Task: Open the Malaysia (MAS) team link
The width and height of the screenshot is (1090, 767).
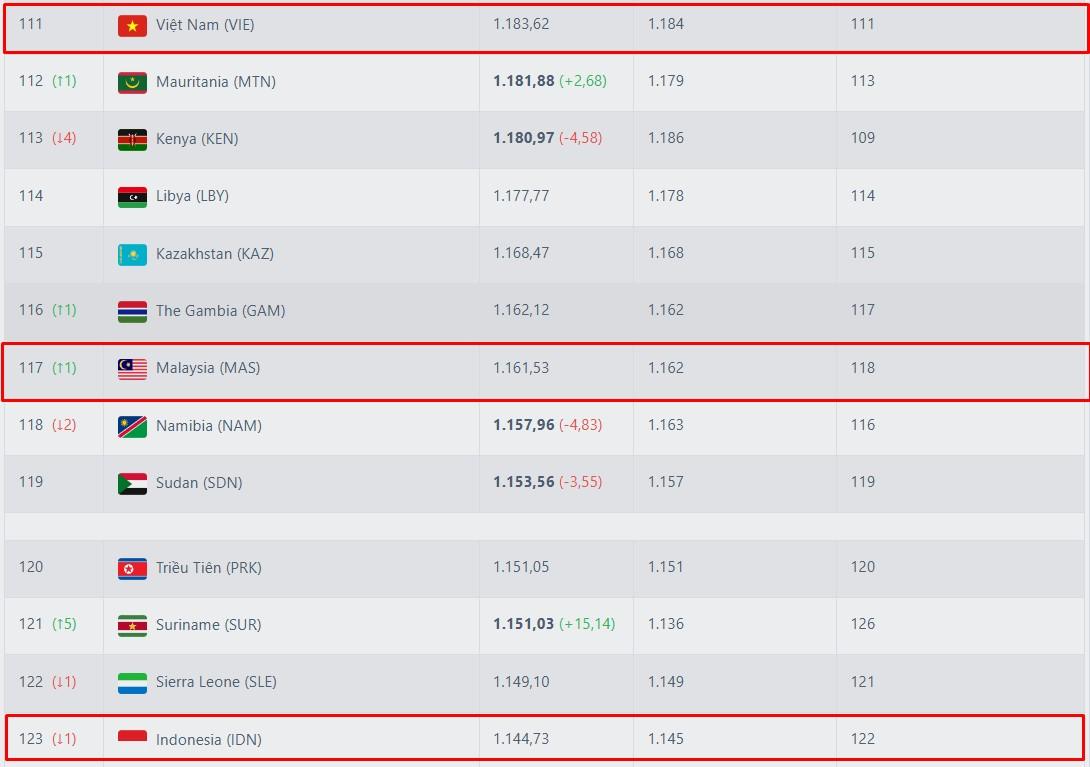Action: [x=208, y=368]
